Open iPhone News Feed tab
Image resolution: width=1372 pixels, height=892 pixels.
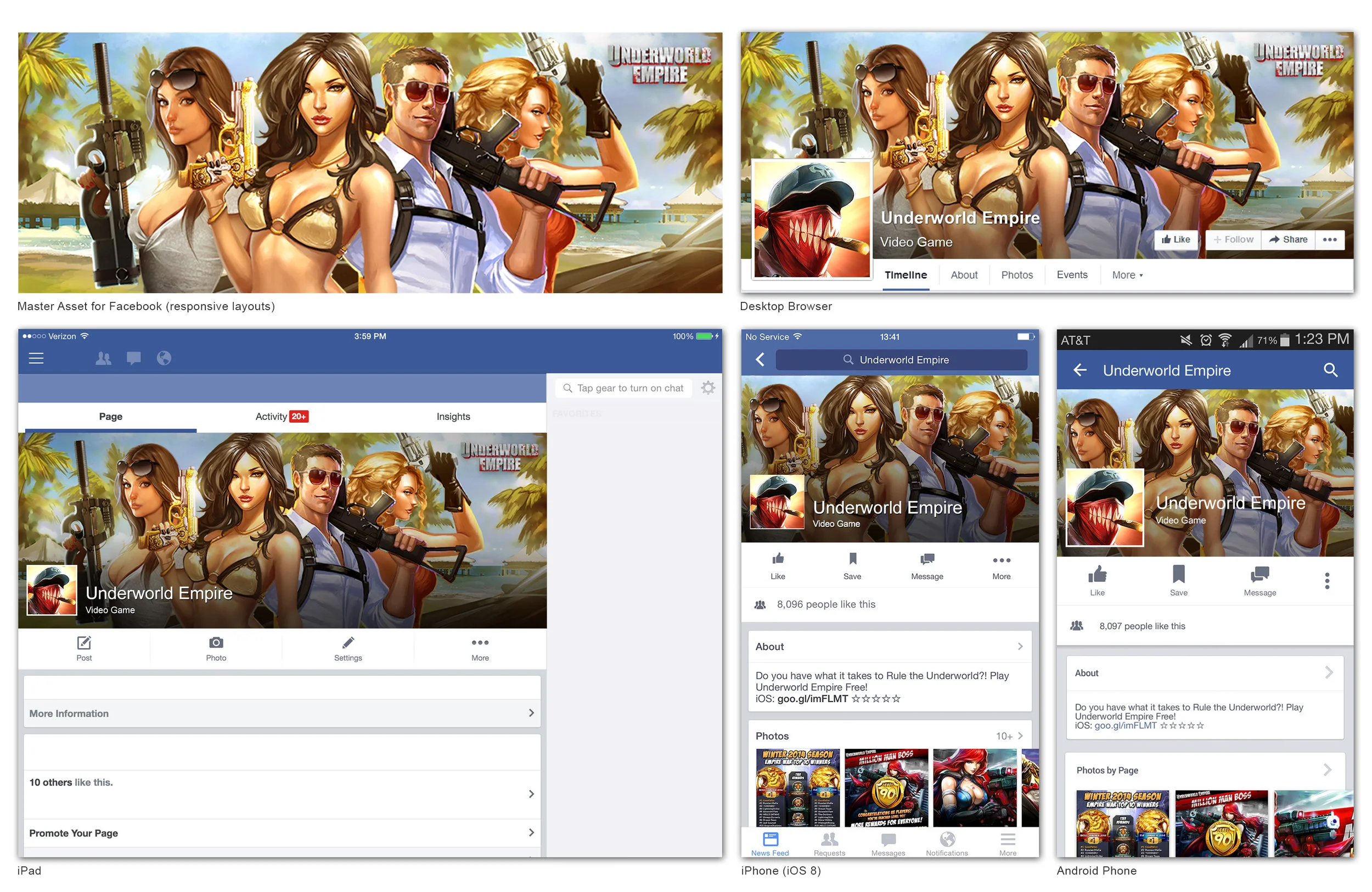[770, 845]
